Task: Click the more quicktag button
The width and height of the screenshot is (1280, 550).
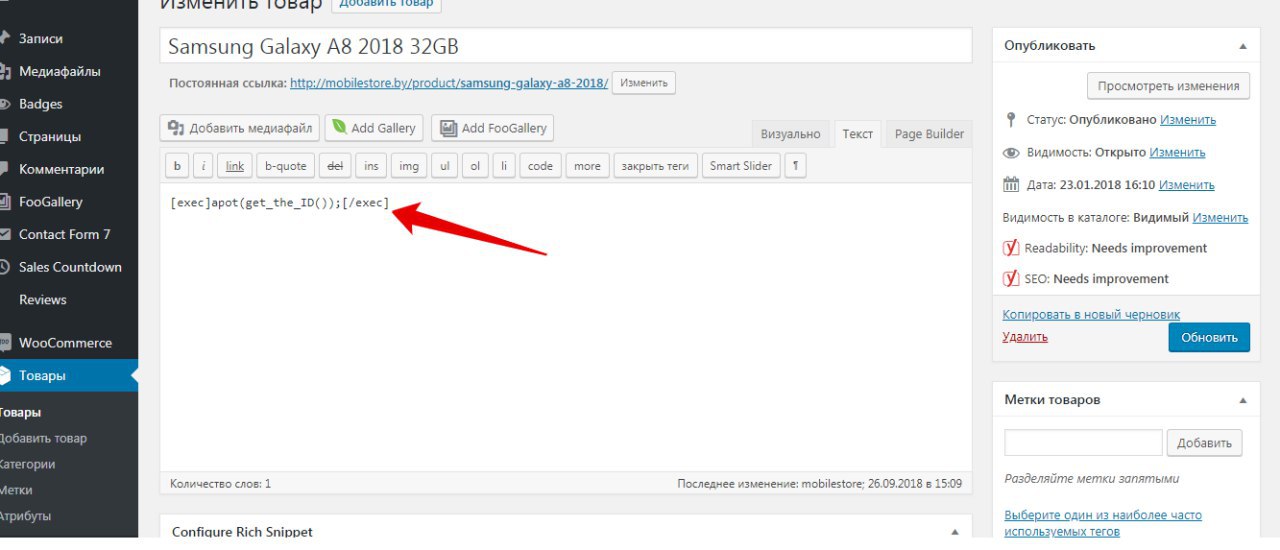Action: (587, 166)
